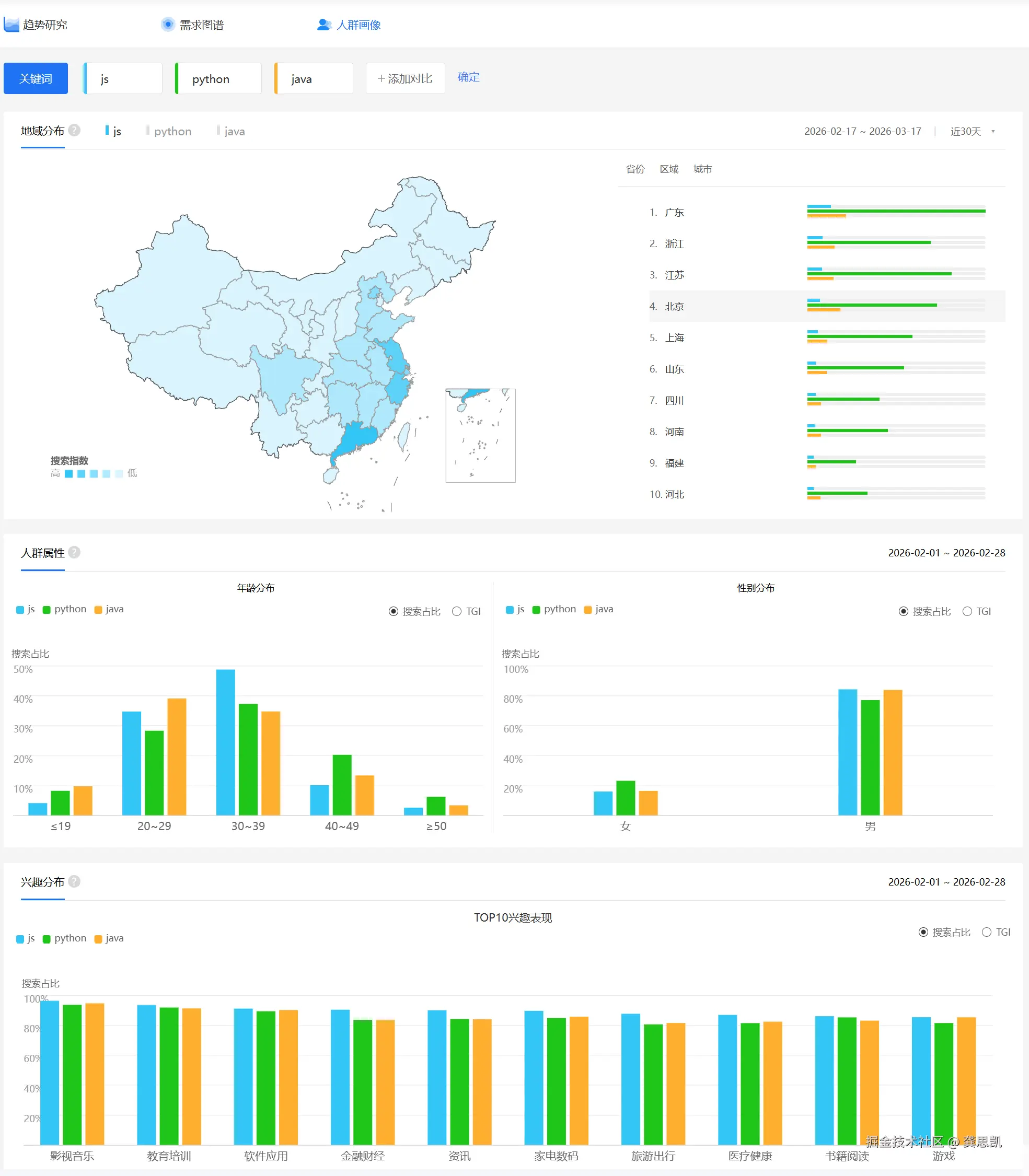Select the 需求图谱 radar icon
The image size is (1029, 1176).
tap(167, 24)
